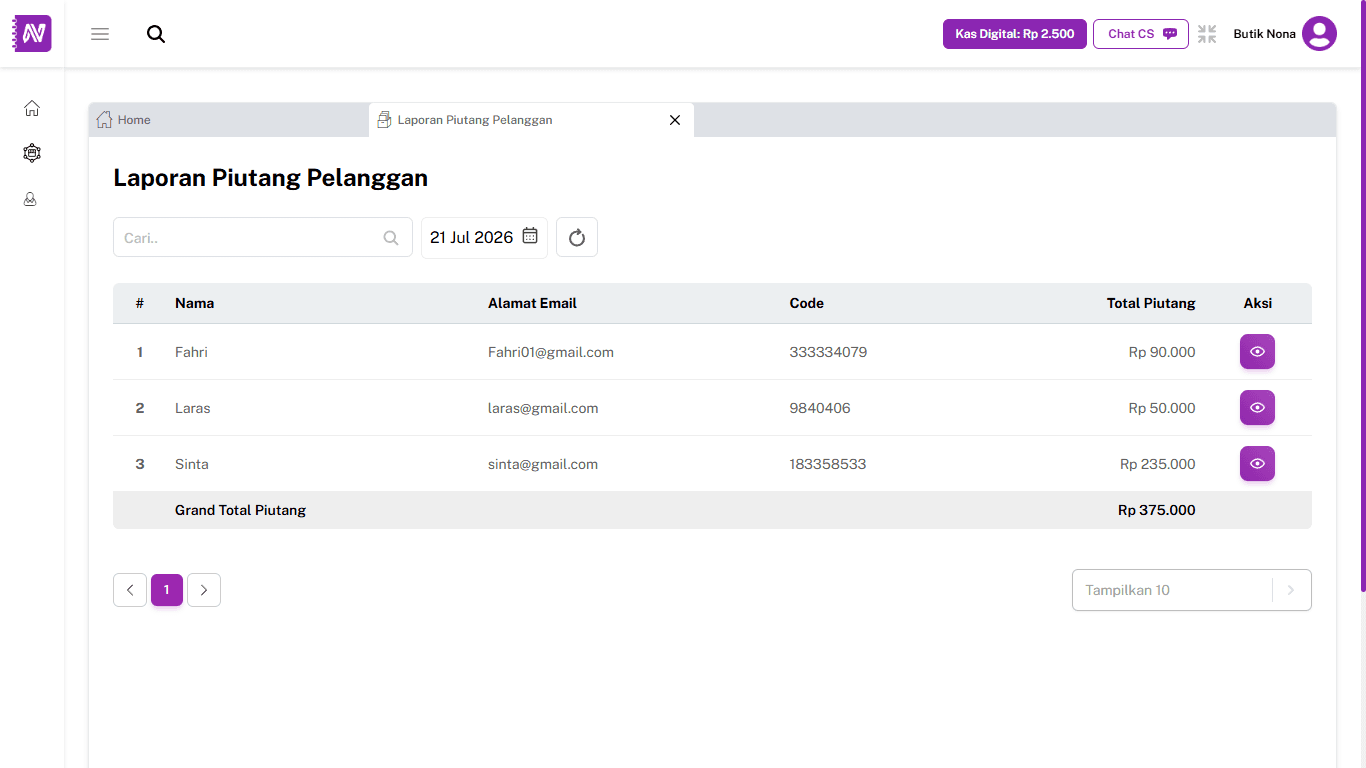Open the Tampilkan 10 dropdown

(x=1191, y=590)
